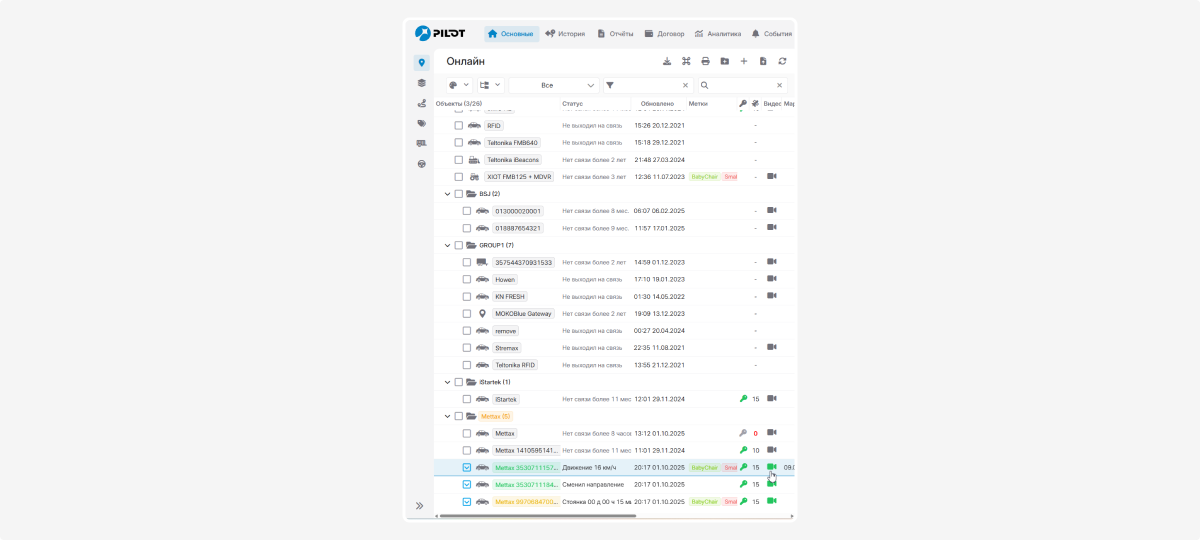This screenshot has width=1200, height=540.
Task: Collapse the Mettax (5) group
Action: coord(447,416)
